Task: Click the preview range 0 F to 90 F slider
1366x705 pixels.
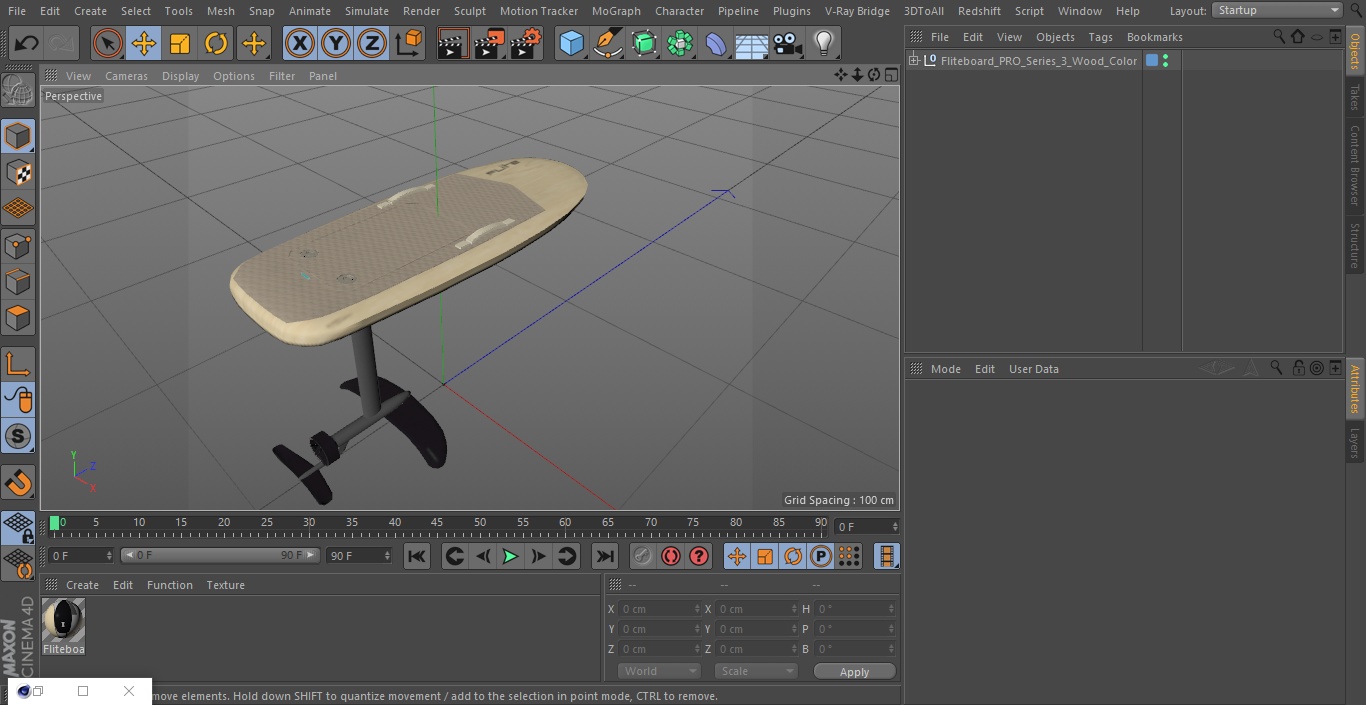Action: (x=220, y=555)
